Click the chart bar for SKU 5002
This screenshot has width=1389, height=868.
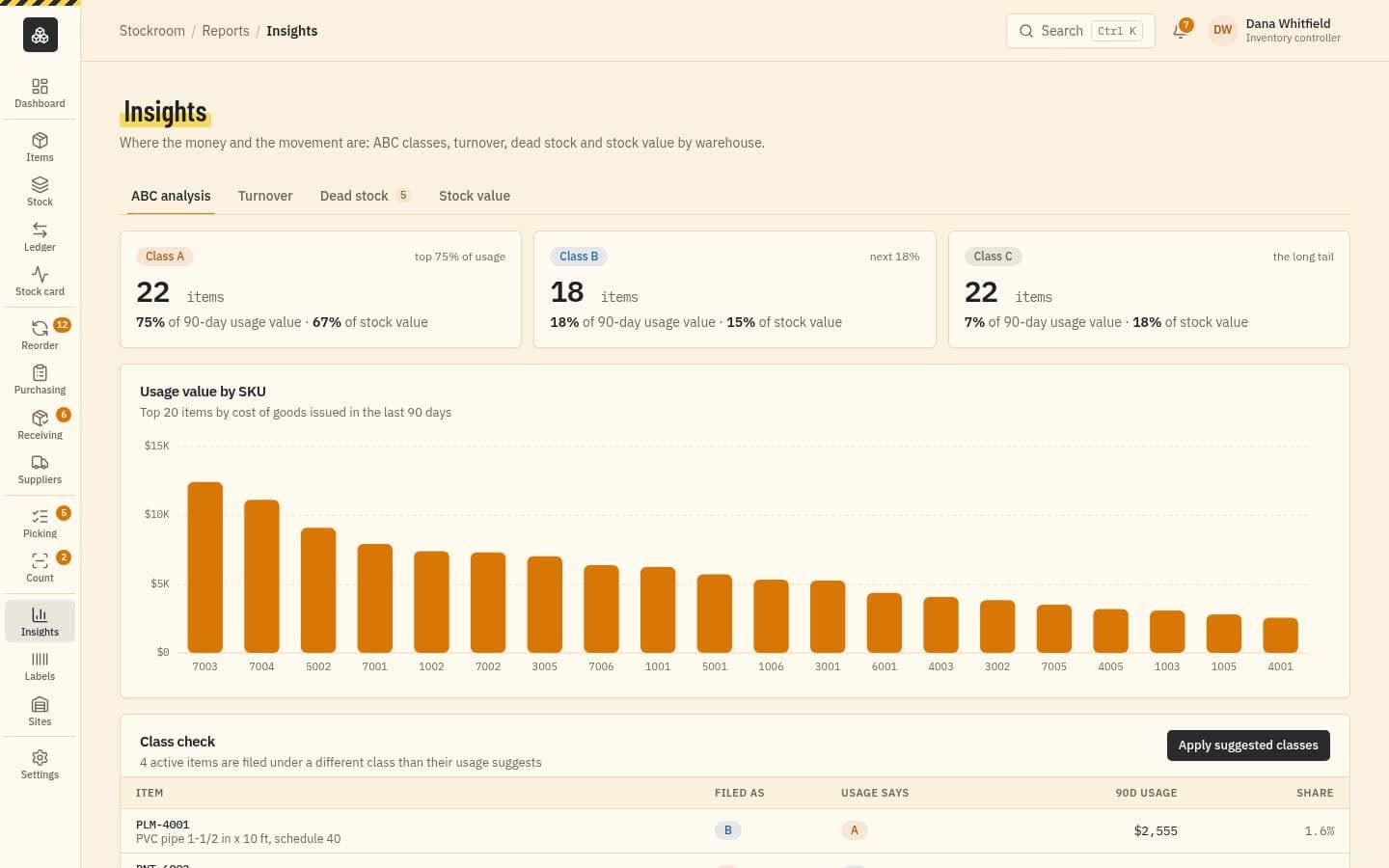click(318, 590)
